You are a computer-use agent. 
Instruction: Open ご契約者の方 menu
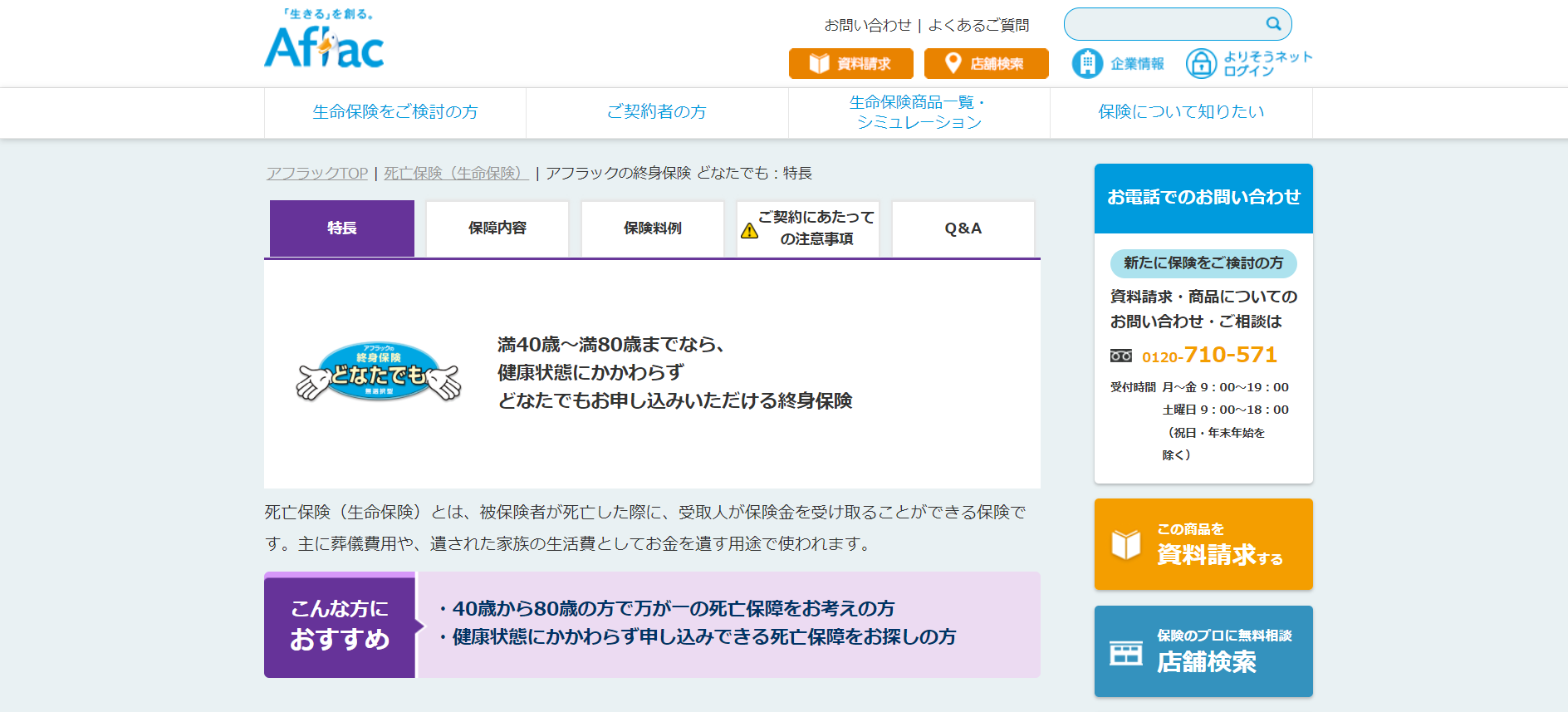tap(657, 112)
